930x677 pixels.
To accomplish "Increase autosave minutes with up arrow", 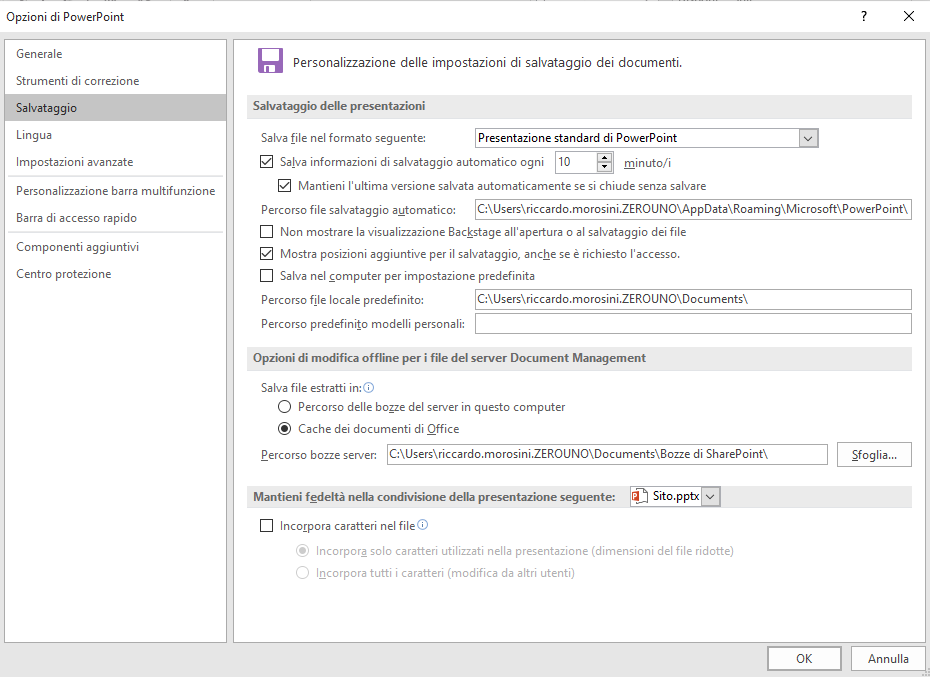I will [x=604, y=158].
